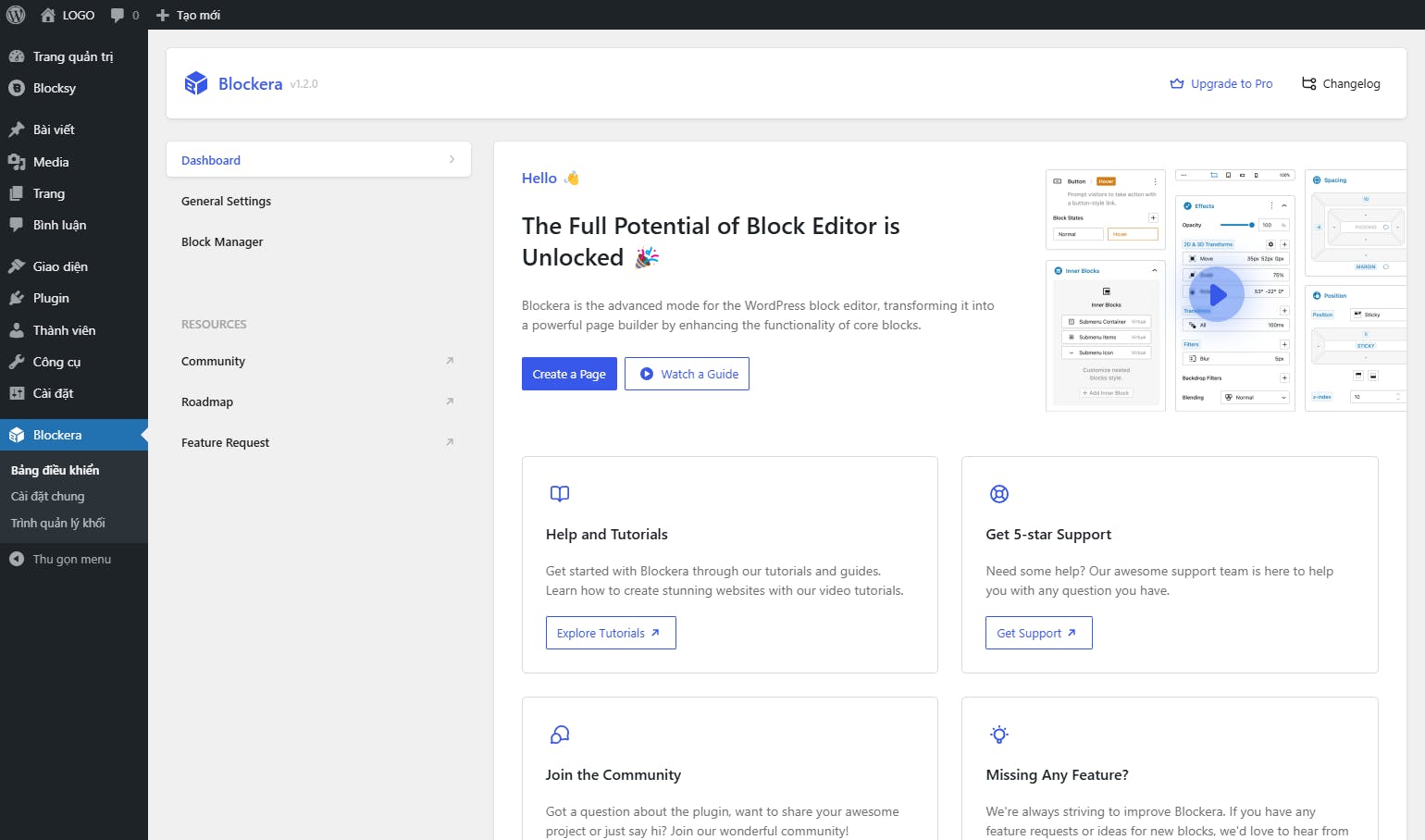Image resolution: width=1425 pixels, height=840 pixels.
Task: Open Giao diện appearance menu
Action: 74,266
